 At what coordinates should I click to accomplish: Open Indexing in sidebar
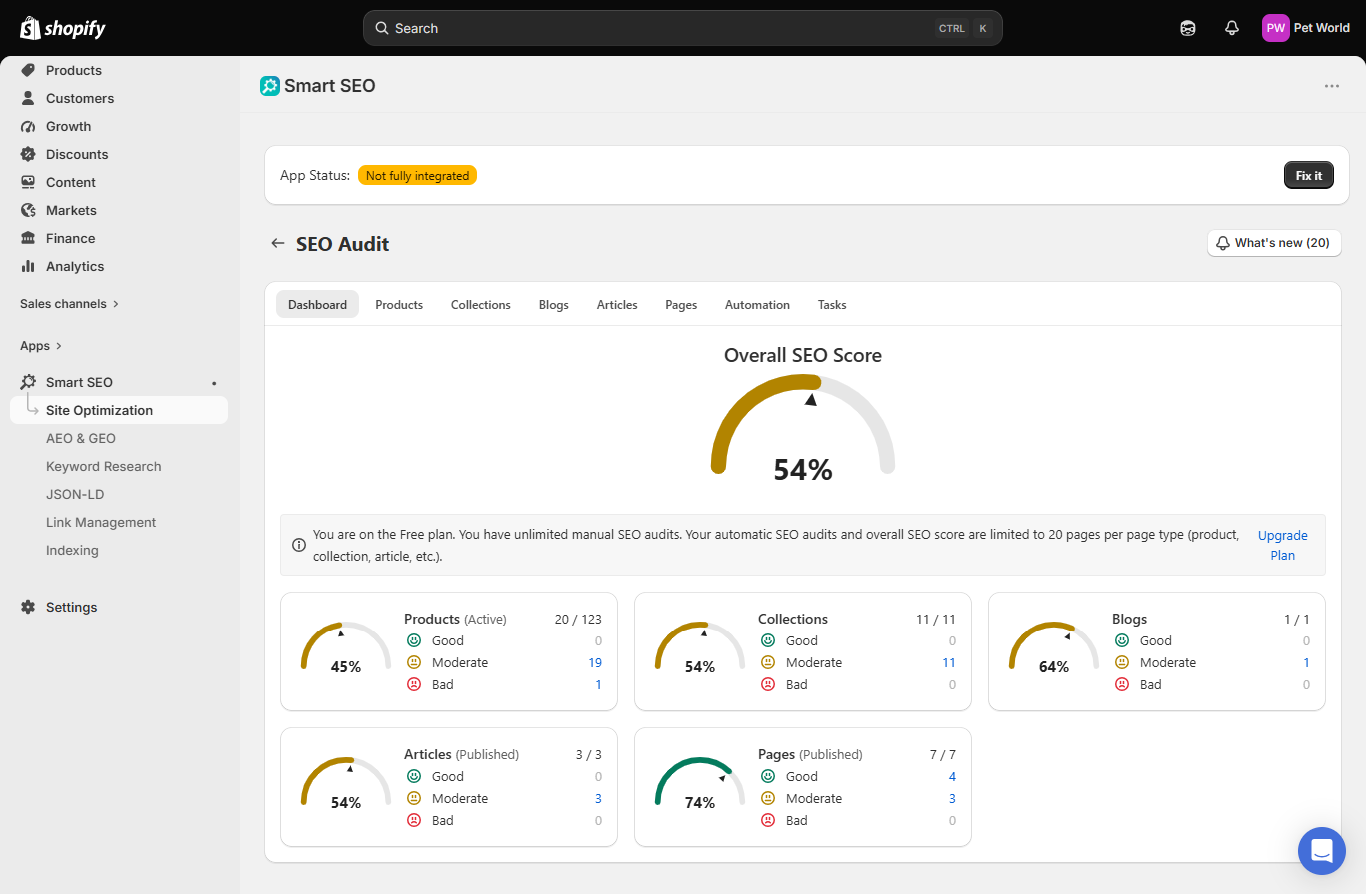[x=72, y=550]
